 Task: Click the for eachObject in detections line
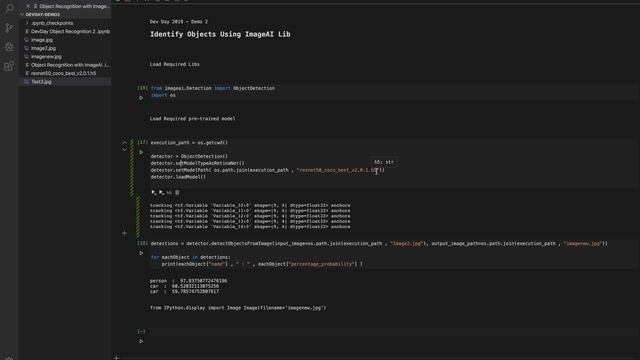(x=191, y=257)
